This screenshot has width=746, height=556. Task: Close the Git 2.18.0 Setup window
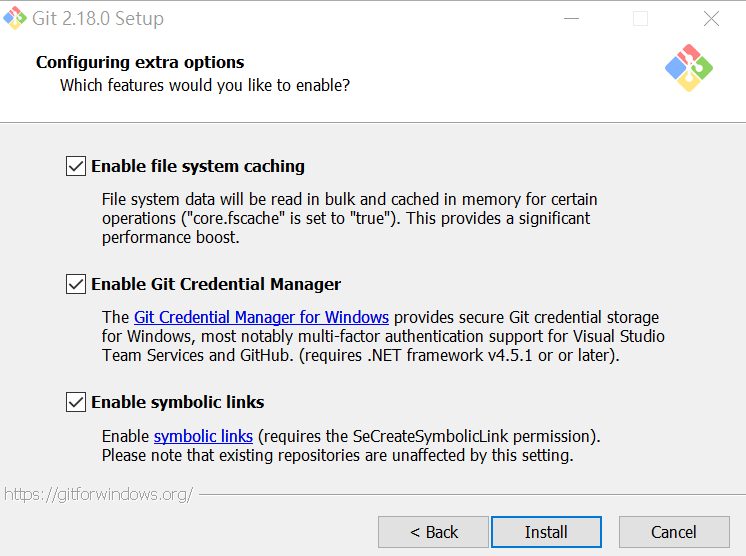711,19
